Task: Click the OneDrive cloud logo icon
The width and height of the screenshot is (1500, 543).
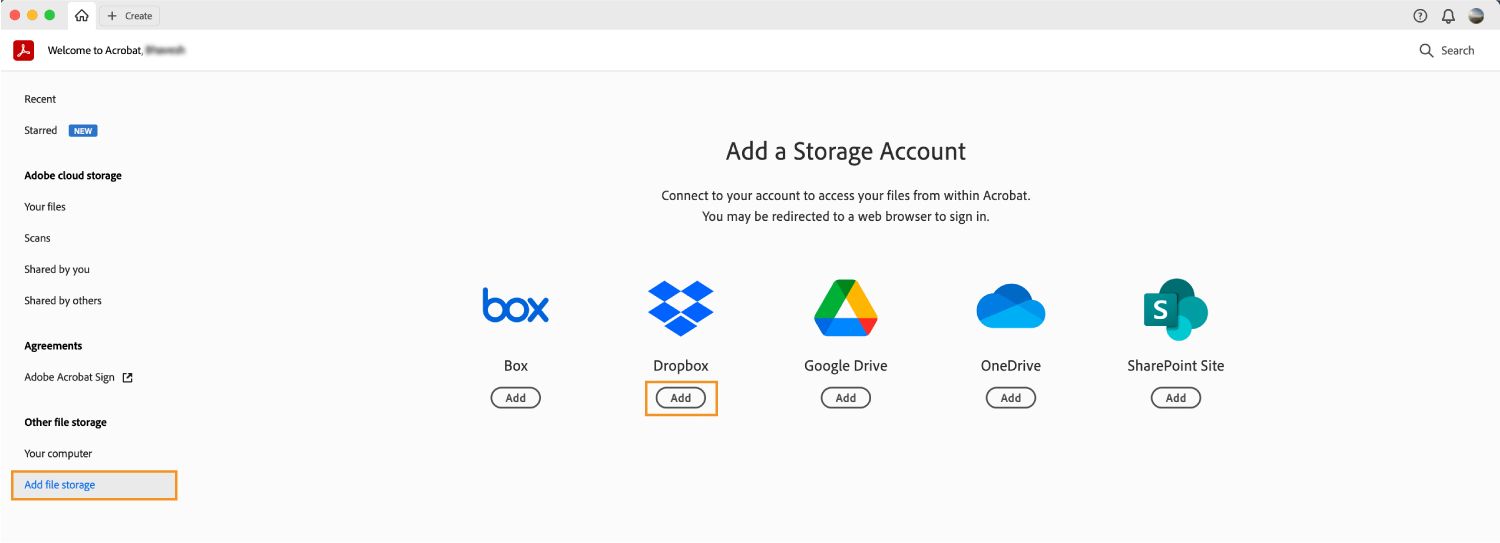Action: point(1011,307)
